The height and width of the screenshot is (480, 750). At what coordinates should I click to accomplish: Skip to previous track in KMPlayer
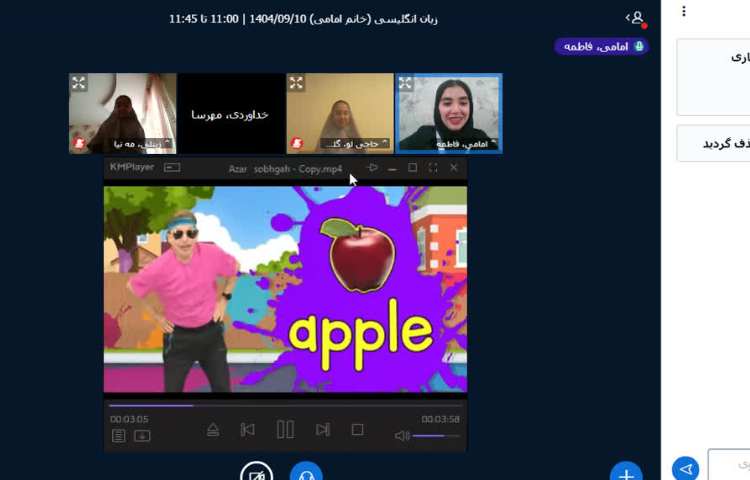coord(247,430)
